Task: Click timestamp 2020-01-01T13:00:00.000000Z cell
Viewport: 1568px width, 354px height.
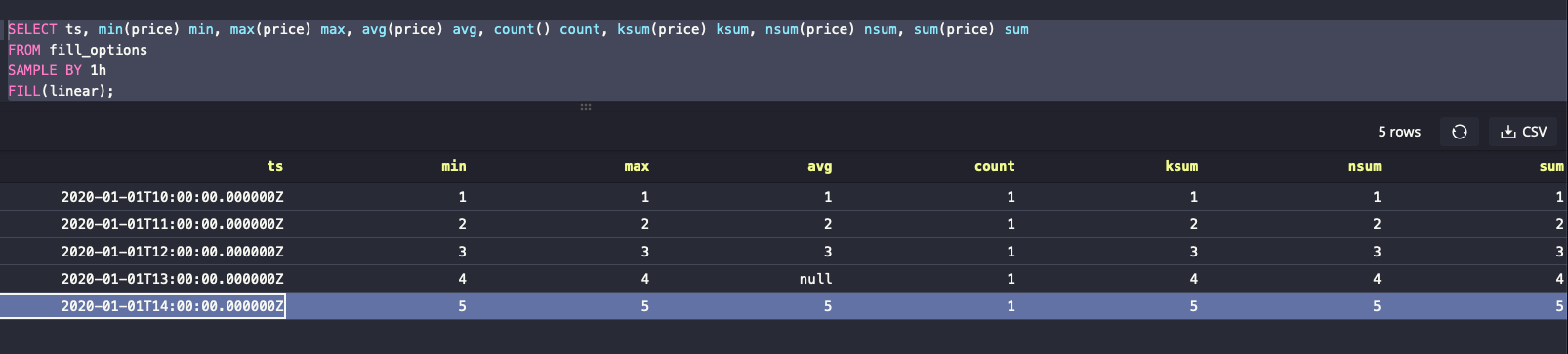Action: coord(173,279)
